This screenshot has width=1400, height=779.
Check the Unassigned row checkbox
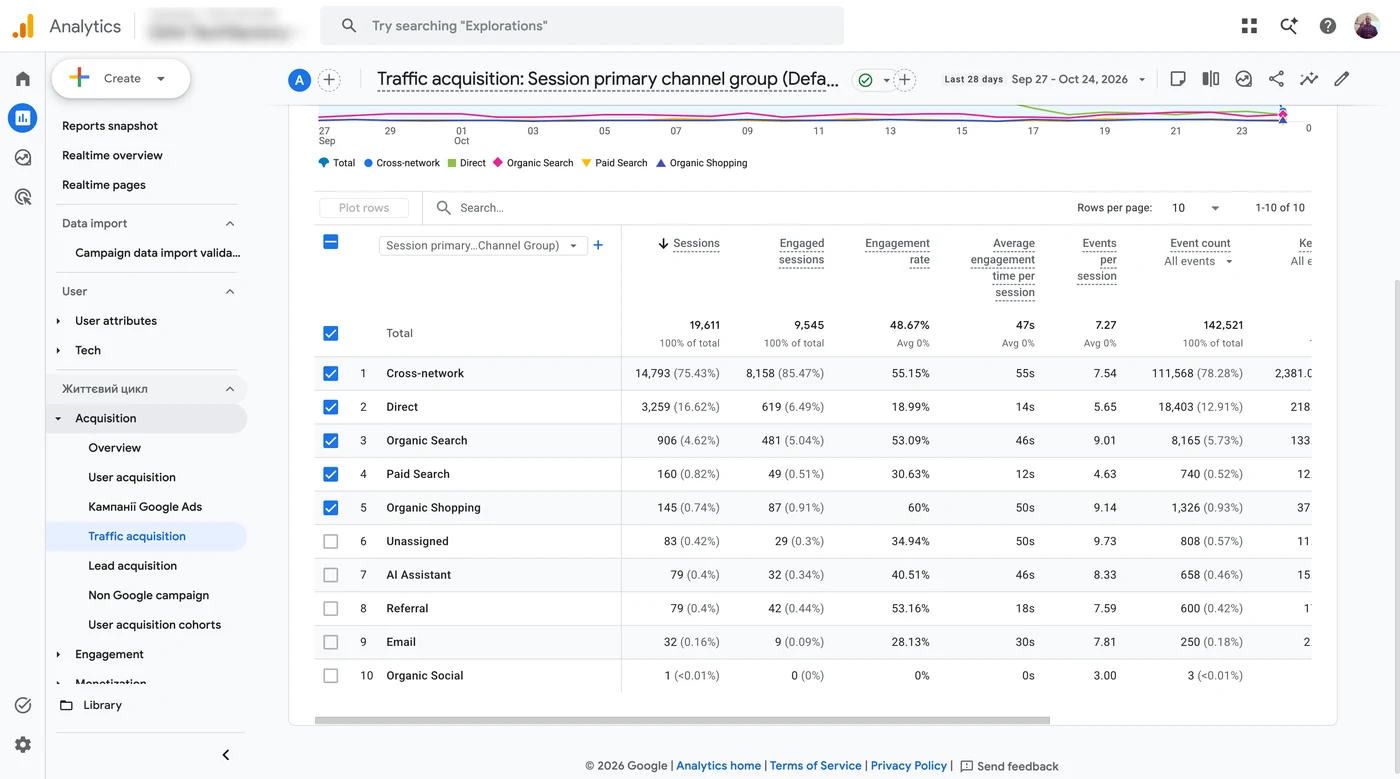(331, 541)
